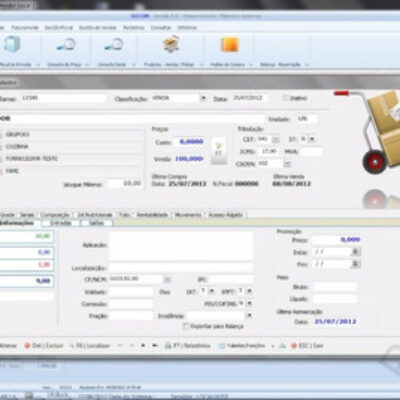
Task: Open the Consulta Geral toolbar icon
Action: (113, 45)
